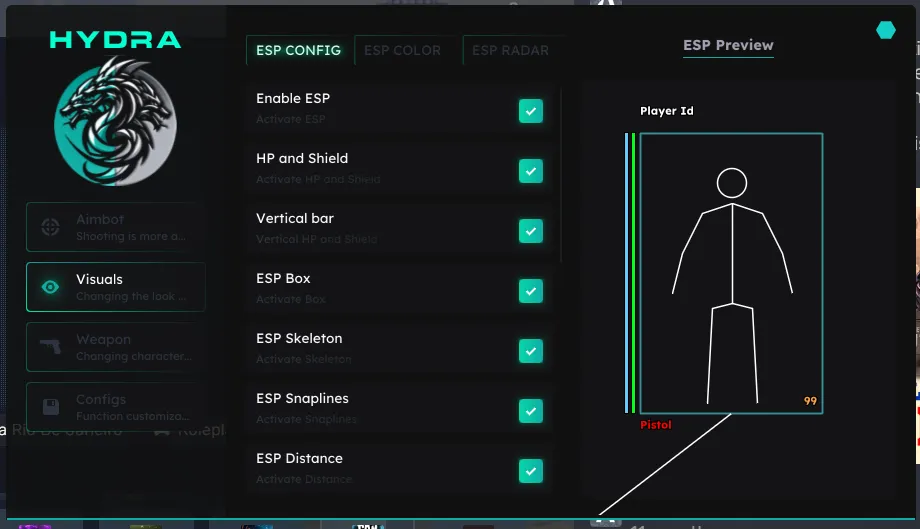Click the settings list scrollbar
The image size is (920, 529).
pyautogui.click(x=562, y=175)
